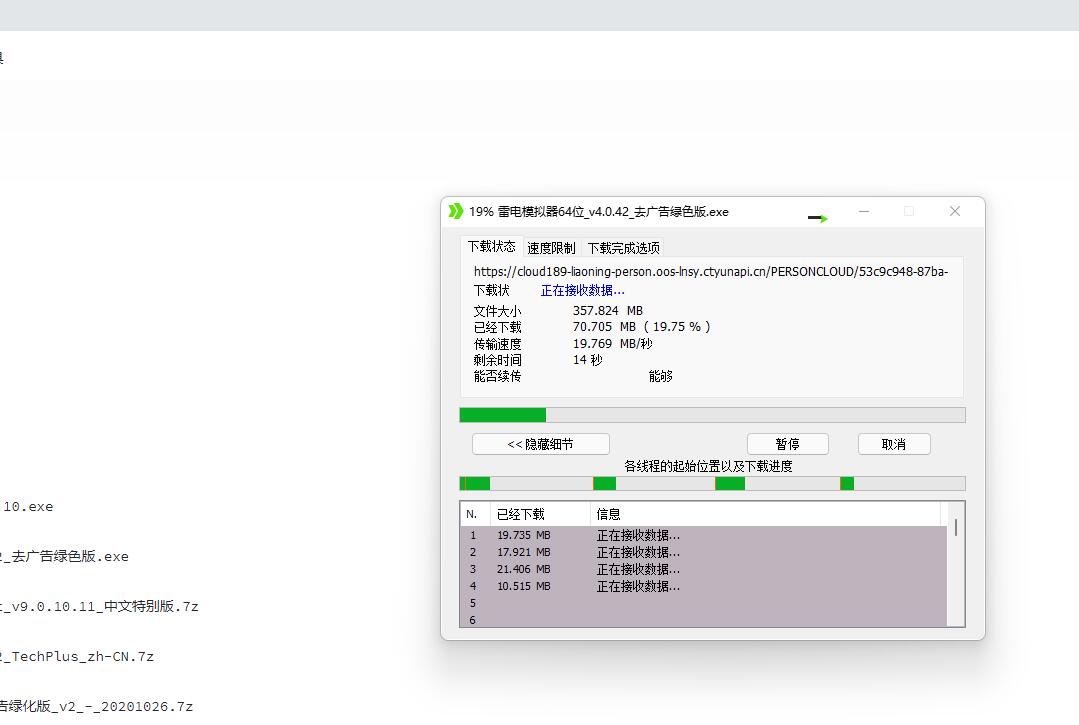1079x725 pixels.
Task: Click the N. column header
Action: coord(475,515)
